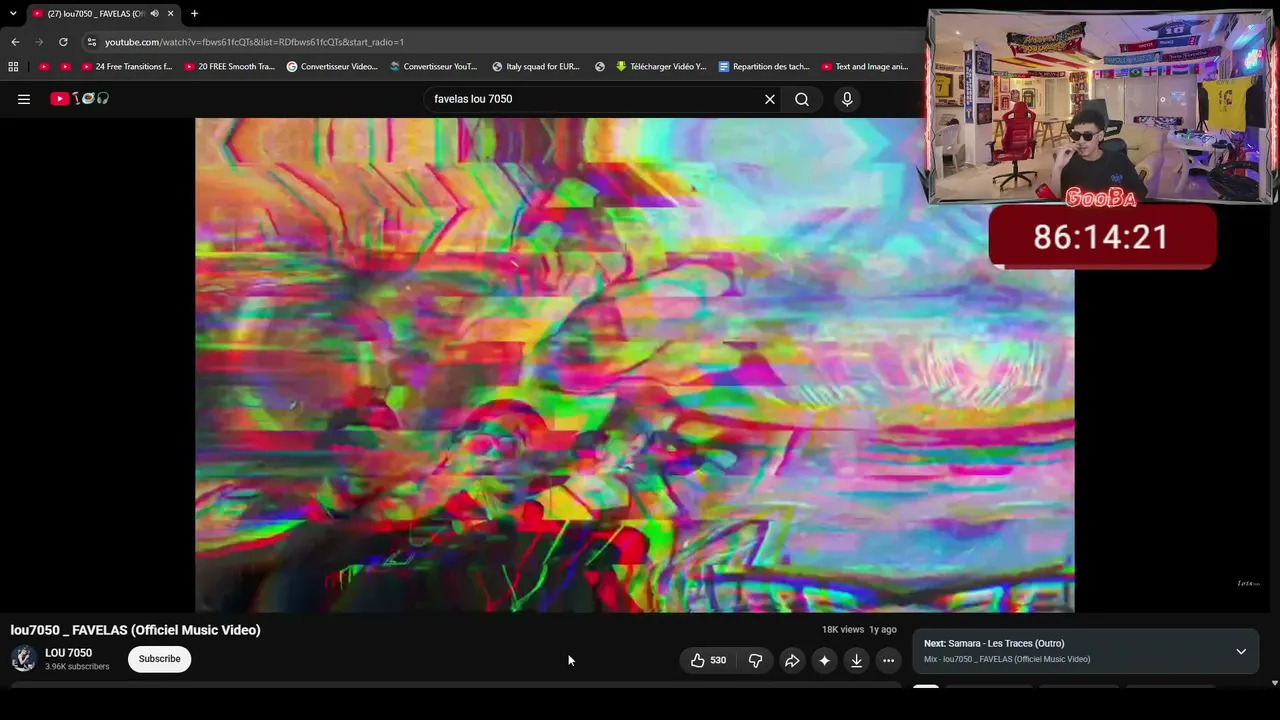Image resolution: width=1280 pixels, height=720 pixels.
Task: Click the browser back arrow
Action: [15, 42]
